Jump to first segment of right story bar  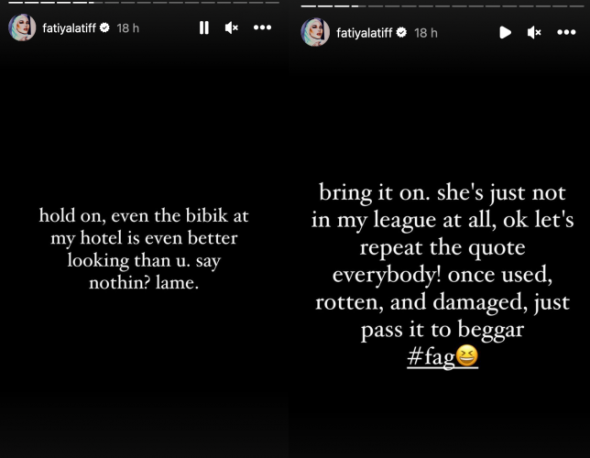tap(308, 6)
